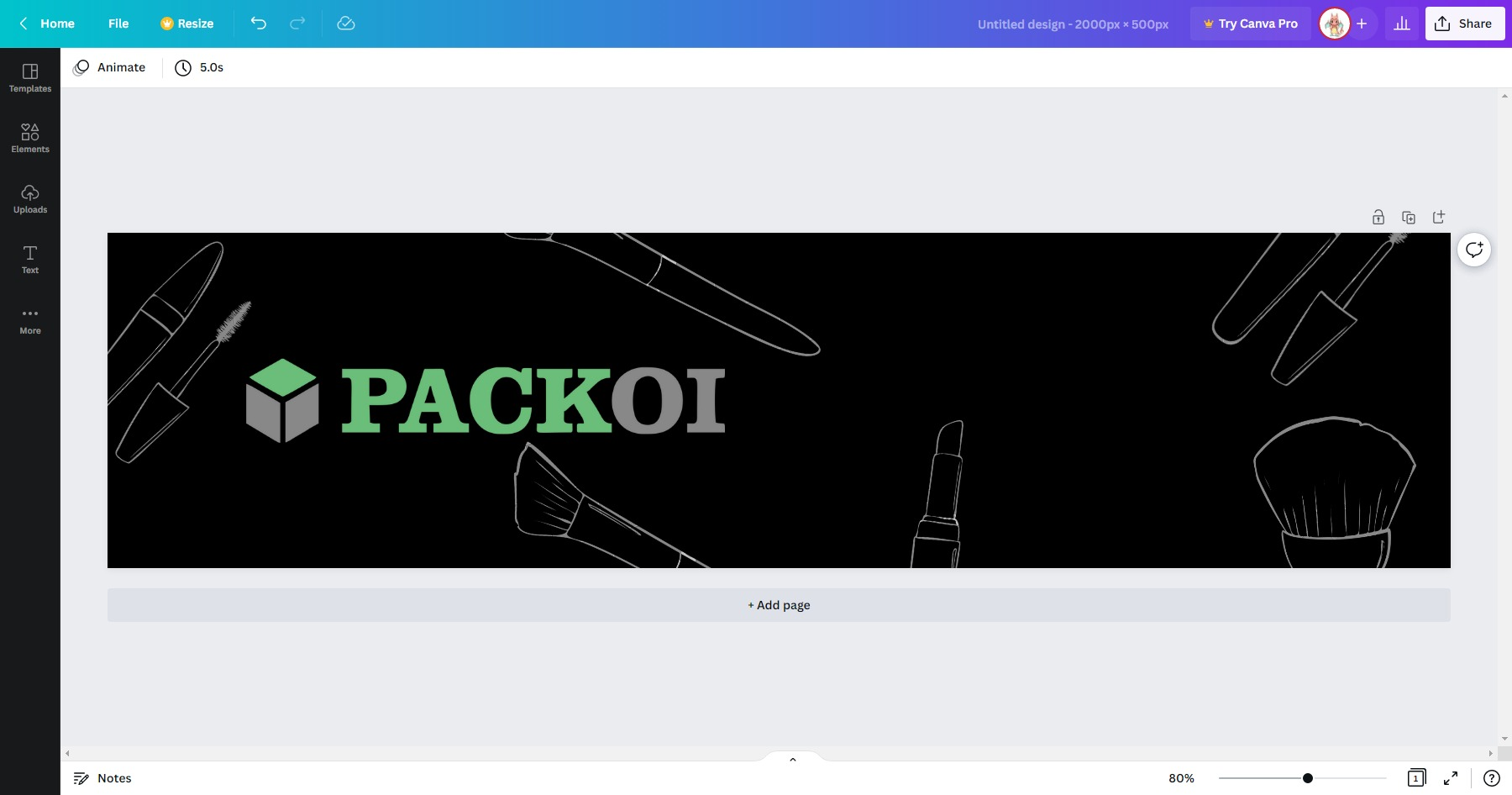Redo the last action
The height and width of the screenshot is (795, 1512).
tap(297, 24)
